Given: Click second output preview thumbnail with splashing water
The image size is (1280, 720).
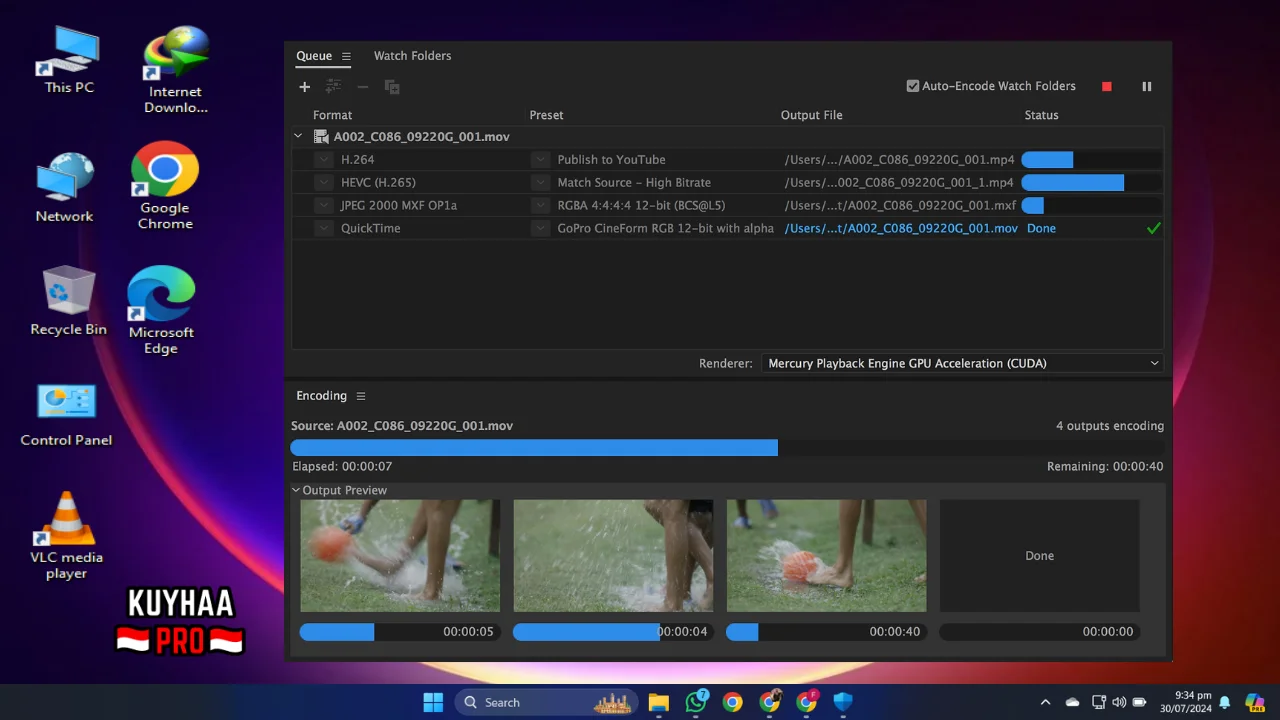Looking at the screenshot, I should point(613,556).
